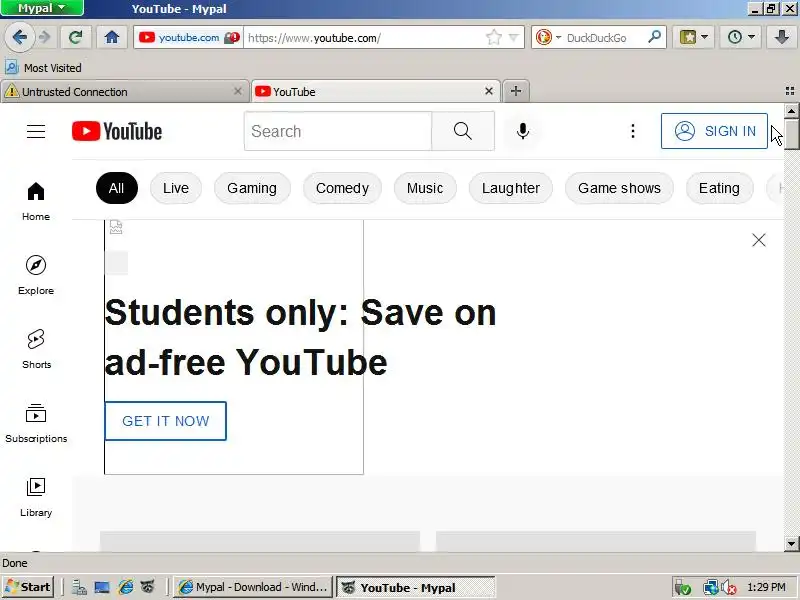Click the system tray clock 1:29 PM
The height and width of the screenshot is (600, 800).
tap(766, 587)
